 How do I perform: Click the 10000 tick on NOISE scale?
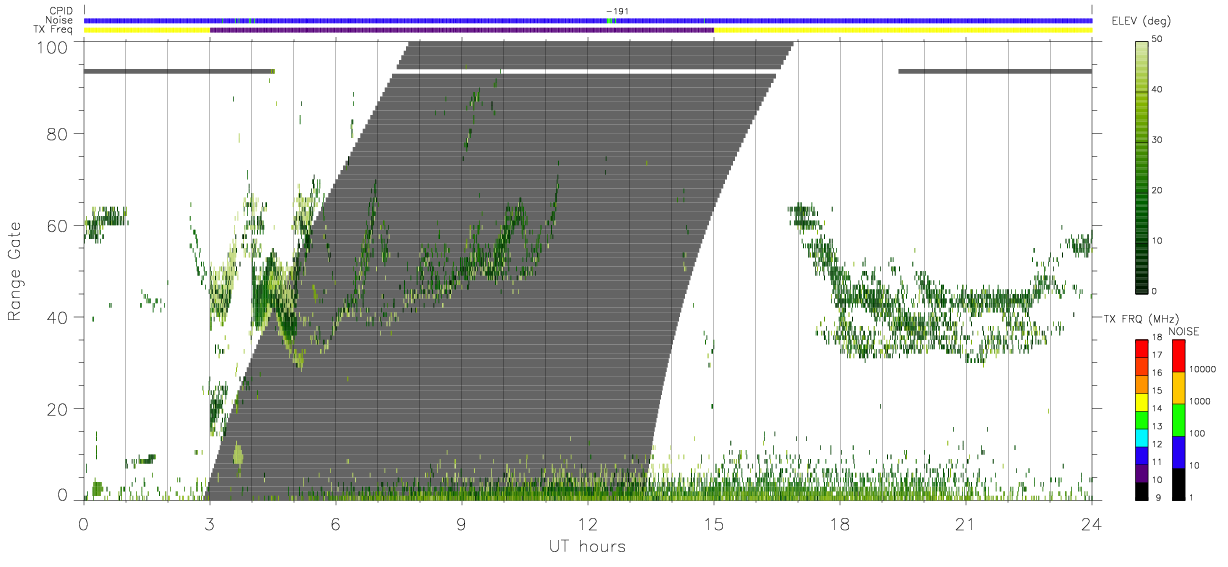point(1203,368)
